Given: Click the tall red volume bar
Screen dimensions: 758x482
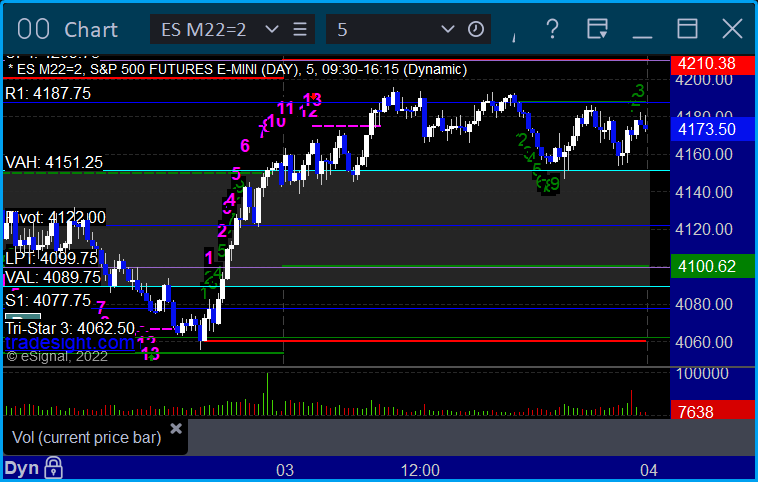Looking at the screenshot, I should tap(631, 402).
